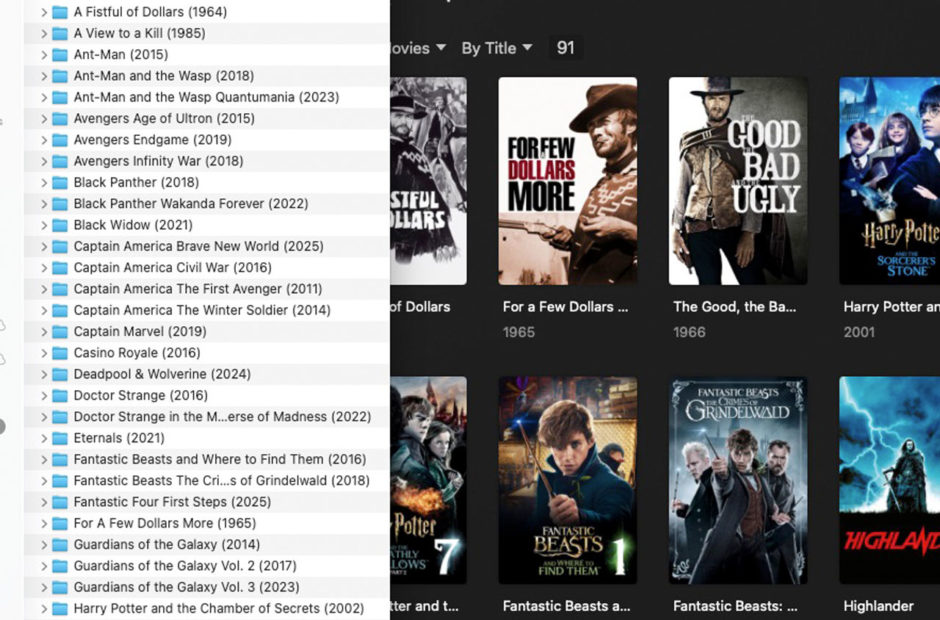Click the 'Fantastic Beasts a...' title link
Screen dimensions: 940x620
(x=567, y=606)
